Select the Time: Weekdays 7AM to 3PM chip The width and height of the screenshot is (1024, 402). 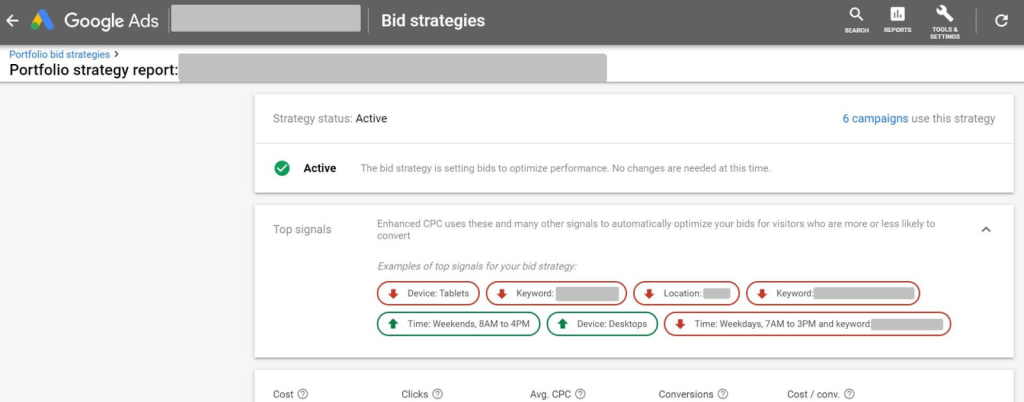(807, 324)
